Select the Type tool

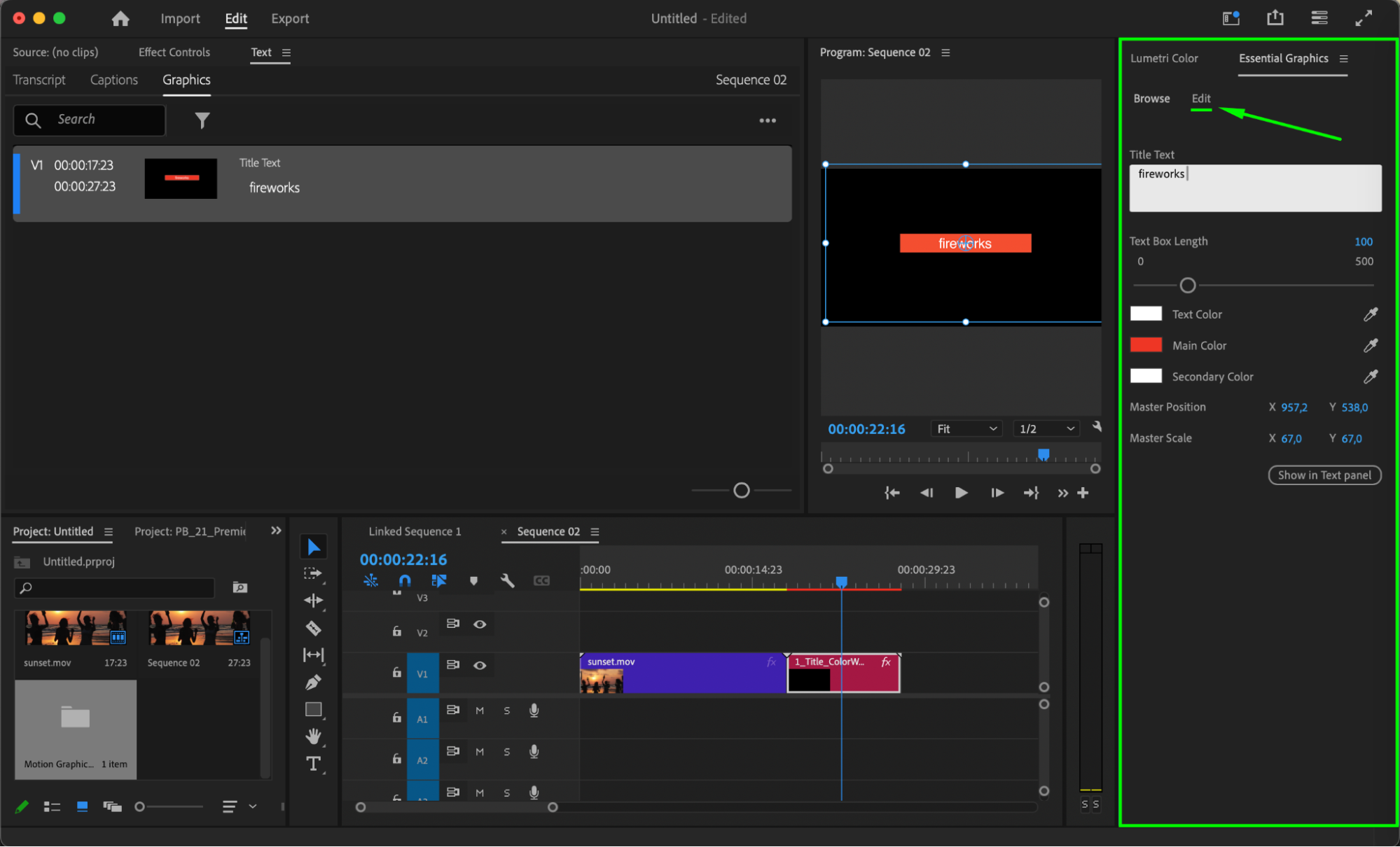[x=313, y=764]
